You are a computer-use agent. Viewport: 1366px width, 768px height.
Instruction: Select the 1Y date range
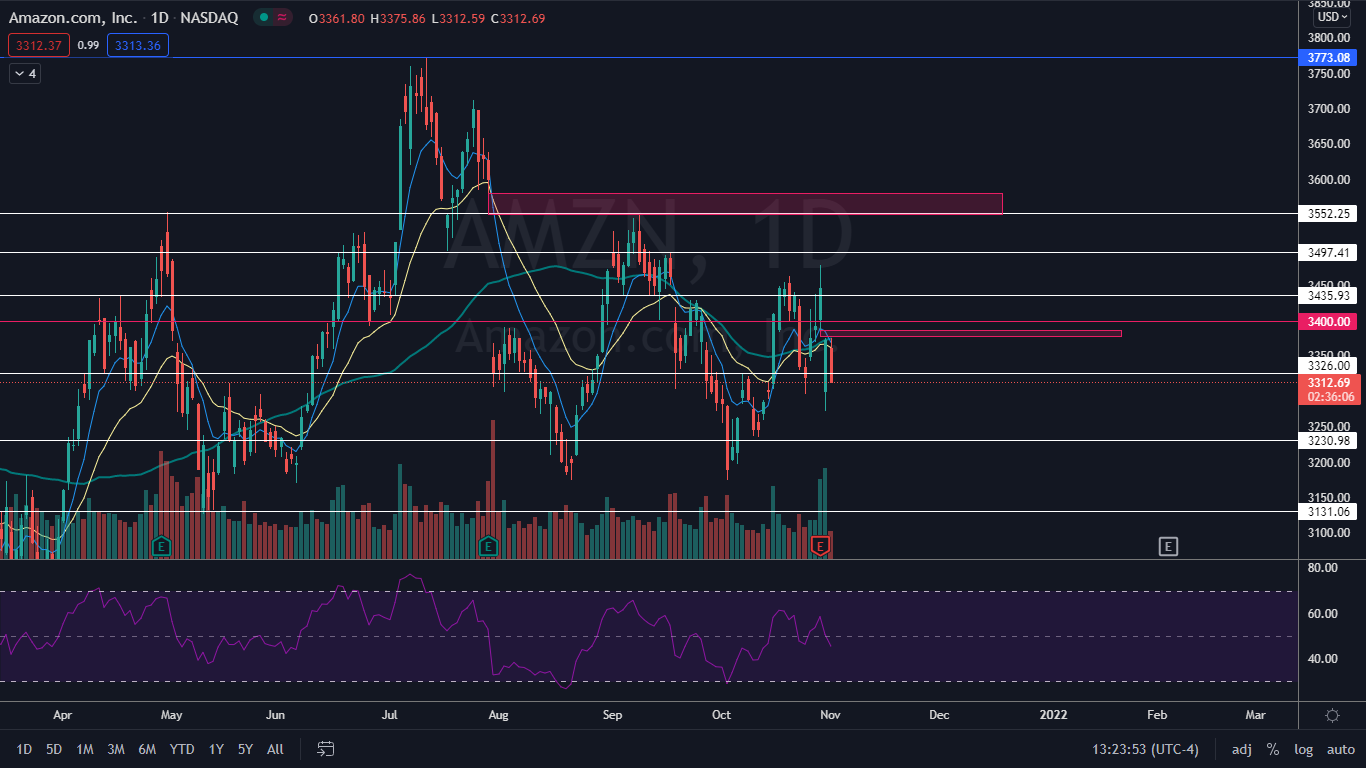(x=216, y=749)
